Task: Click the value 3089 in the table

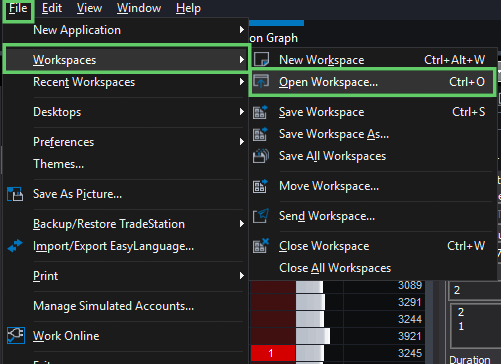Action: (410, 285)
